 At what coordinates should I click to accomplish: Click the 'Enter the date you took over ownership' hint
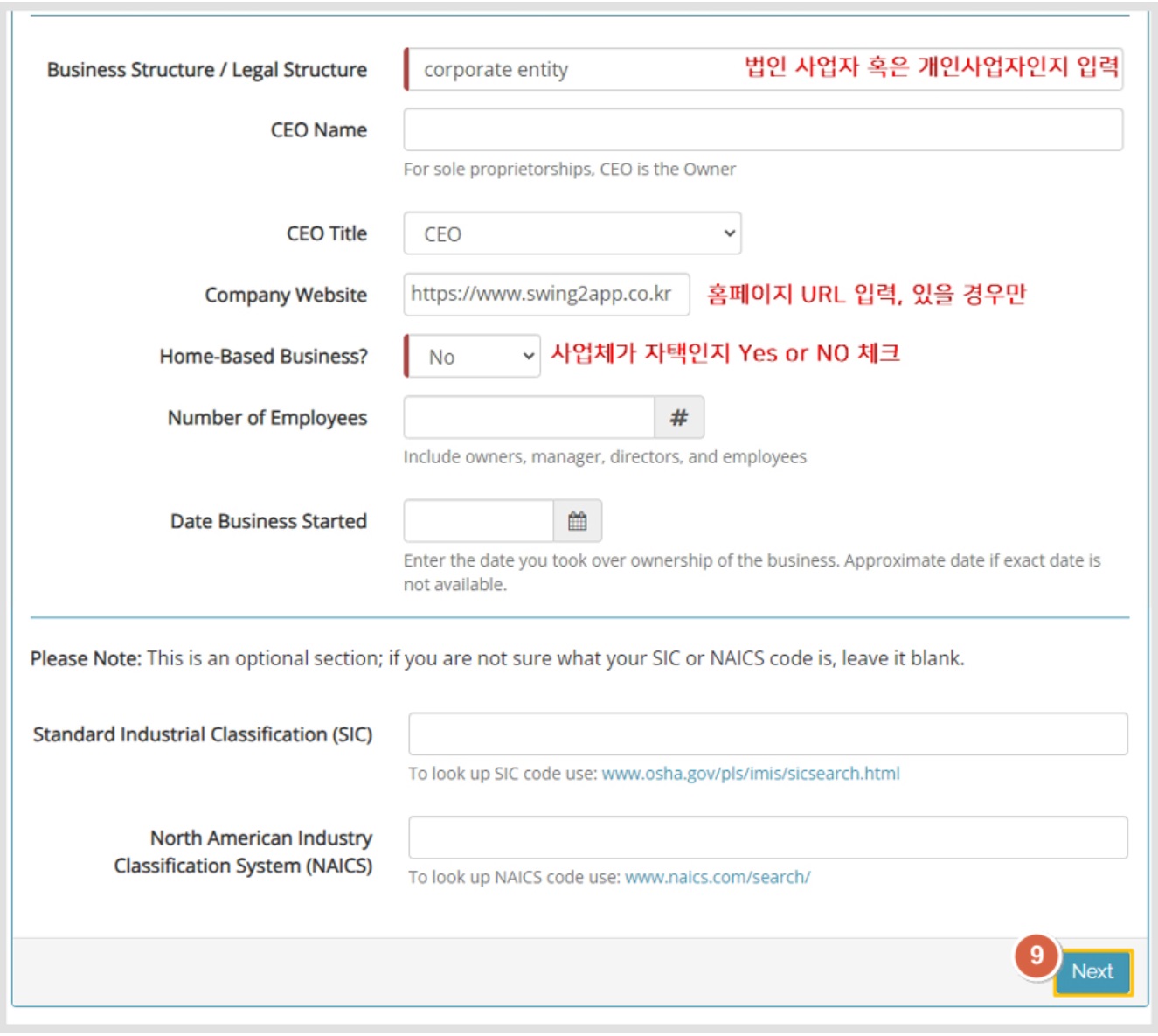click(752, 573)
